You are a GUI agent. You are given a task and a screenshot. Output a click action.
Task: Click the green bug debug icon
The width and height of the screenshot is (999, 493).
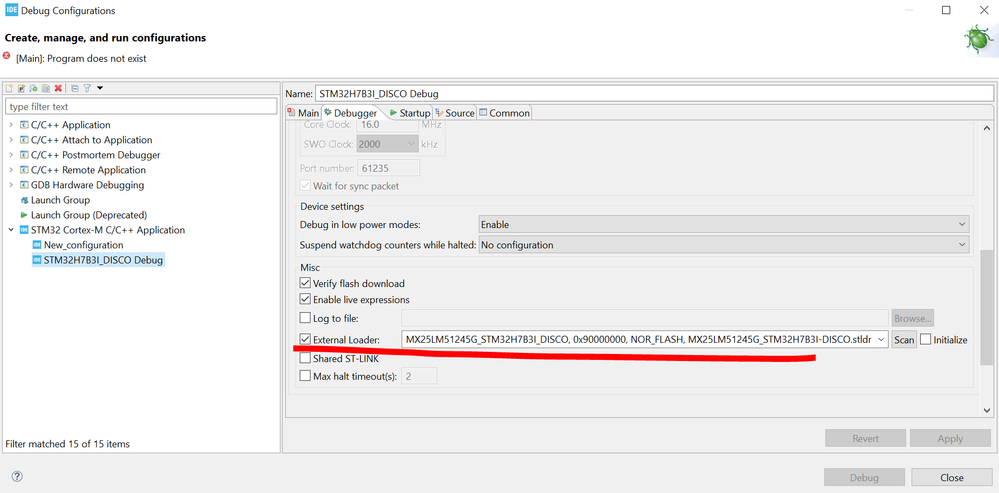coord(977,39)
